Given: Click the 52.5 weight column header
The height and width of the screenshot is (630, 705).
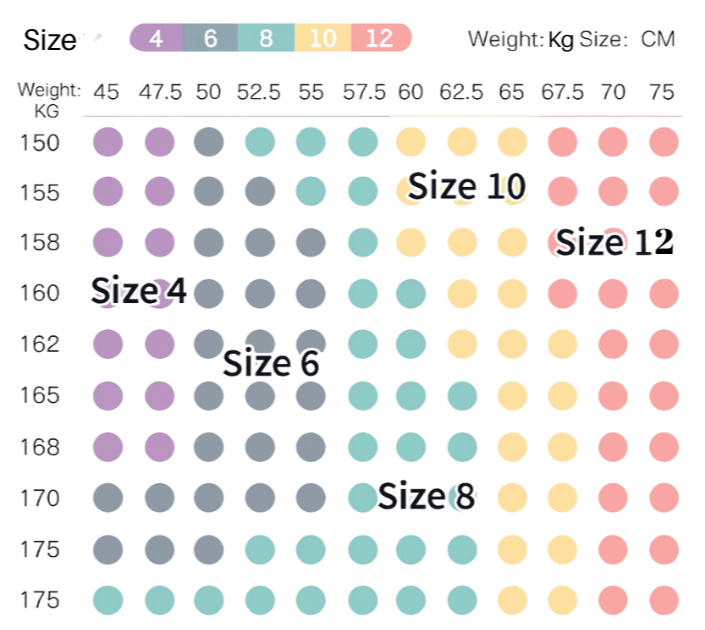Looking at the screenshot, I should click(258, 92).
